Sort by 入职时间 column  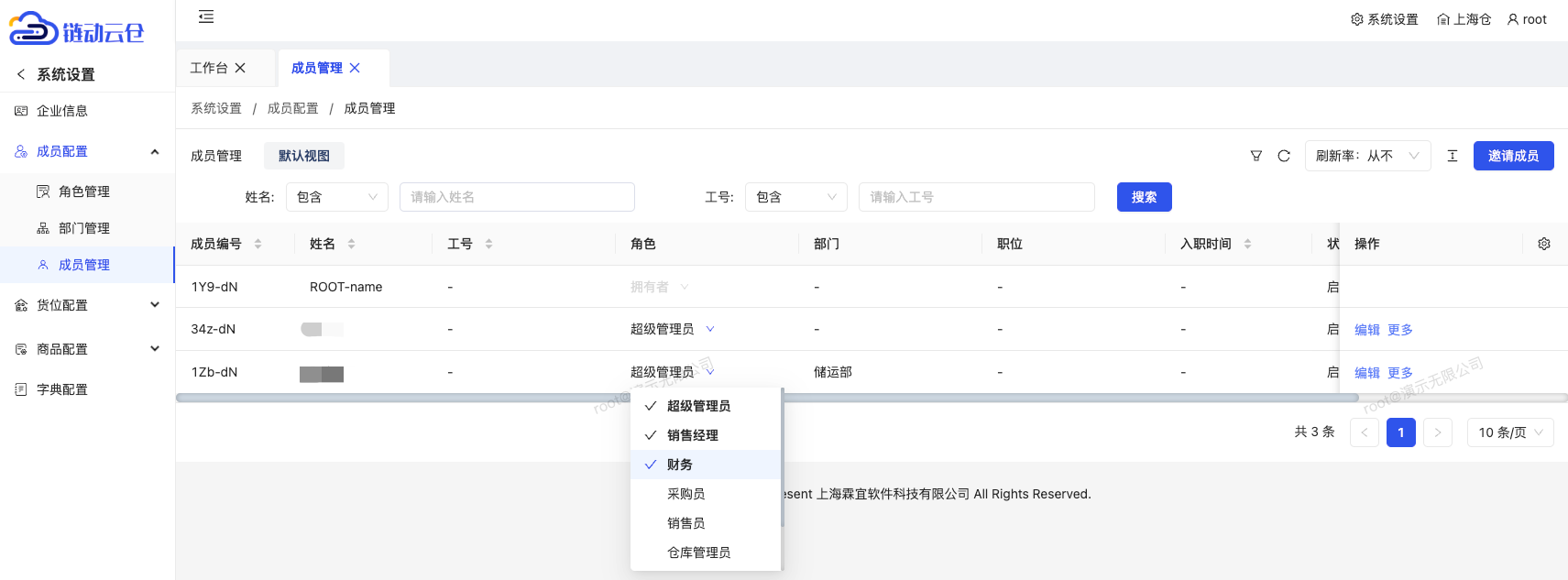tap(1247, 244)
